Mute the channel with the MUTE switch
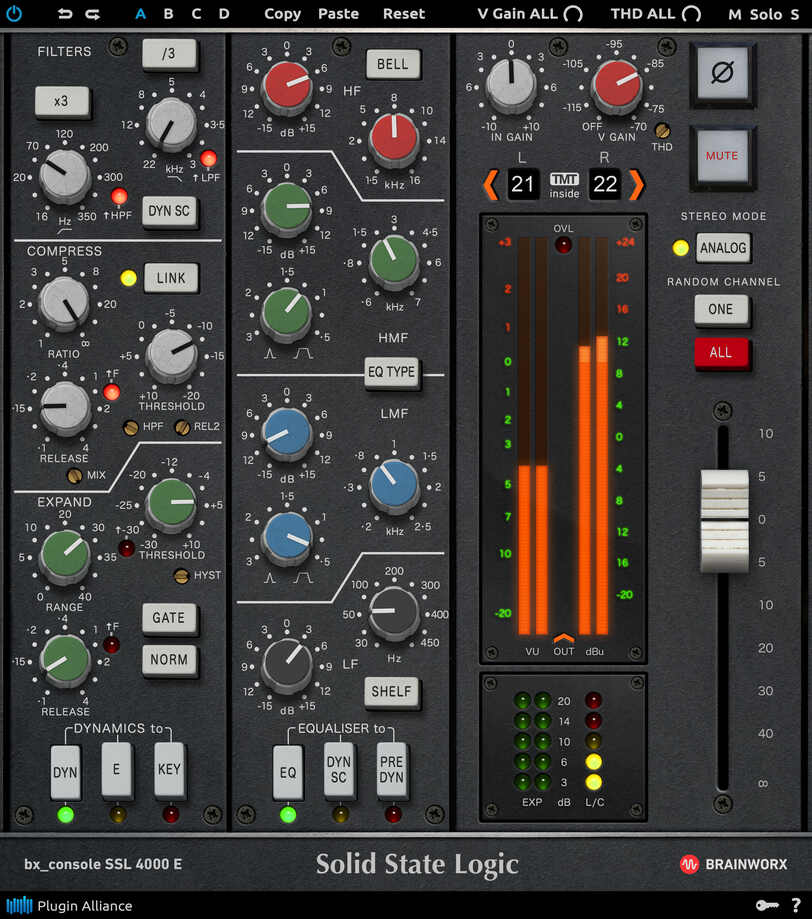Image resolution: width=812 pixels, height=919 pixels. 723,157
